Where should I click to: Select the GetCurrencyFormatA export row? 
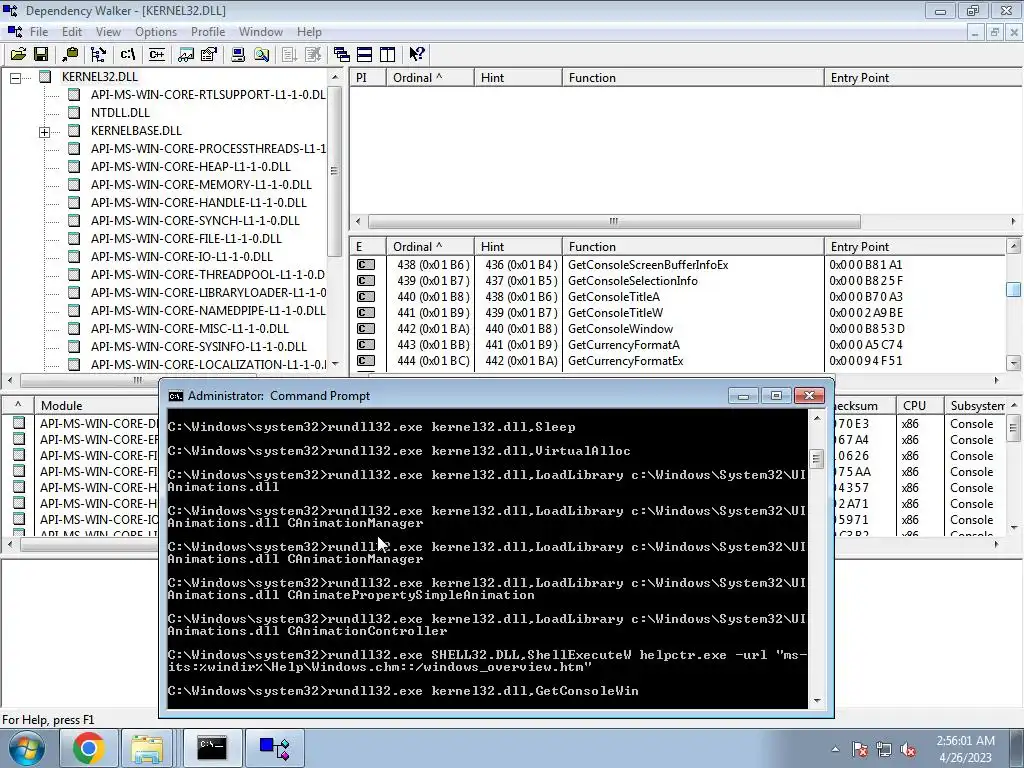click(x=678, y=345)
